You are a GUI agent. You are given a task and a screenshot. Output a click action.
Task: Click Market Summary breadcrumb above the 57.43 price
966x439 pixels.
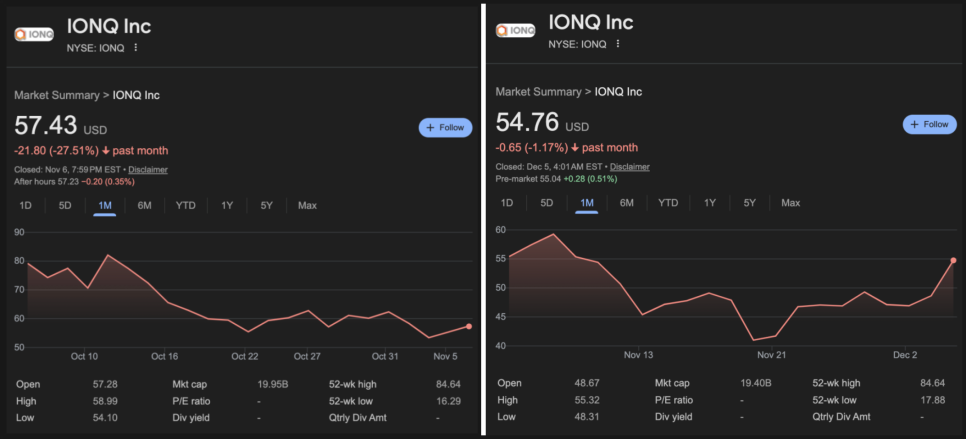tap(58, 95)
